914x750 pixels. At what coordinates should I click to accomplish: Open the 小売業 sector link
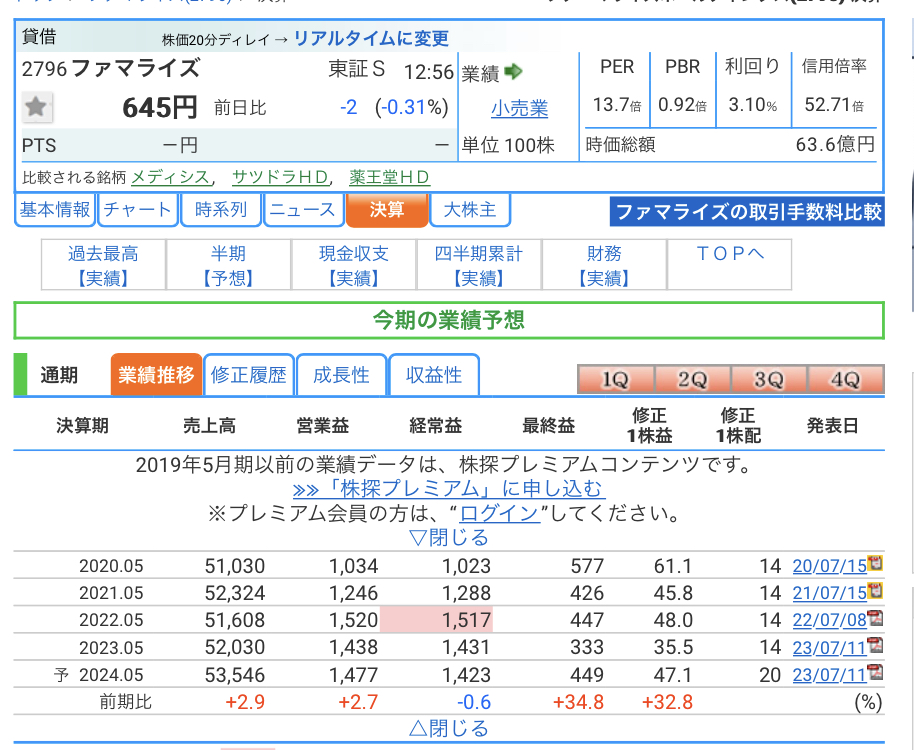(x=519, y=109)
